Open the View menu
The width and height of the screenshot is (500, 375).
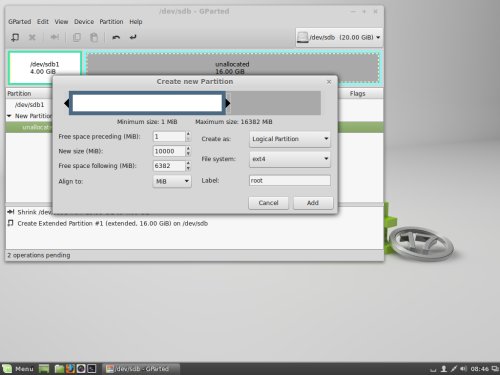click(61, 22)
